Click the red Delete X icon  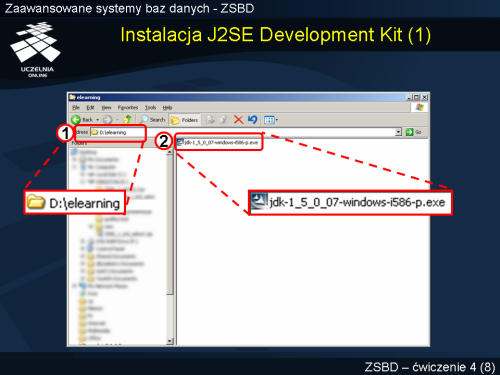click(x=238, y=119)
